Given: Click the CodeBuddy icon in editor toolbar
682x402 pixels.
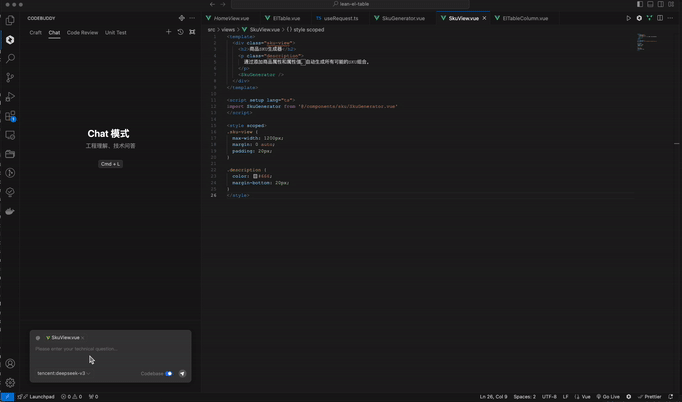Looking at the screenshot, I should click(x=639, y=18).
